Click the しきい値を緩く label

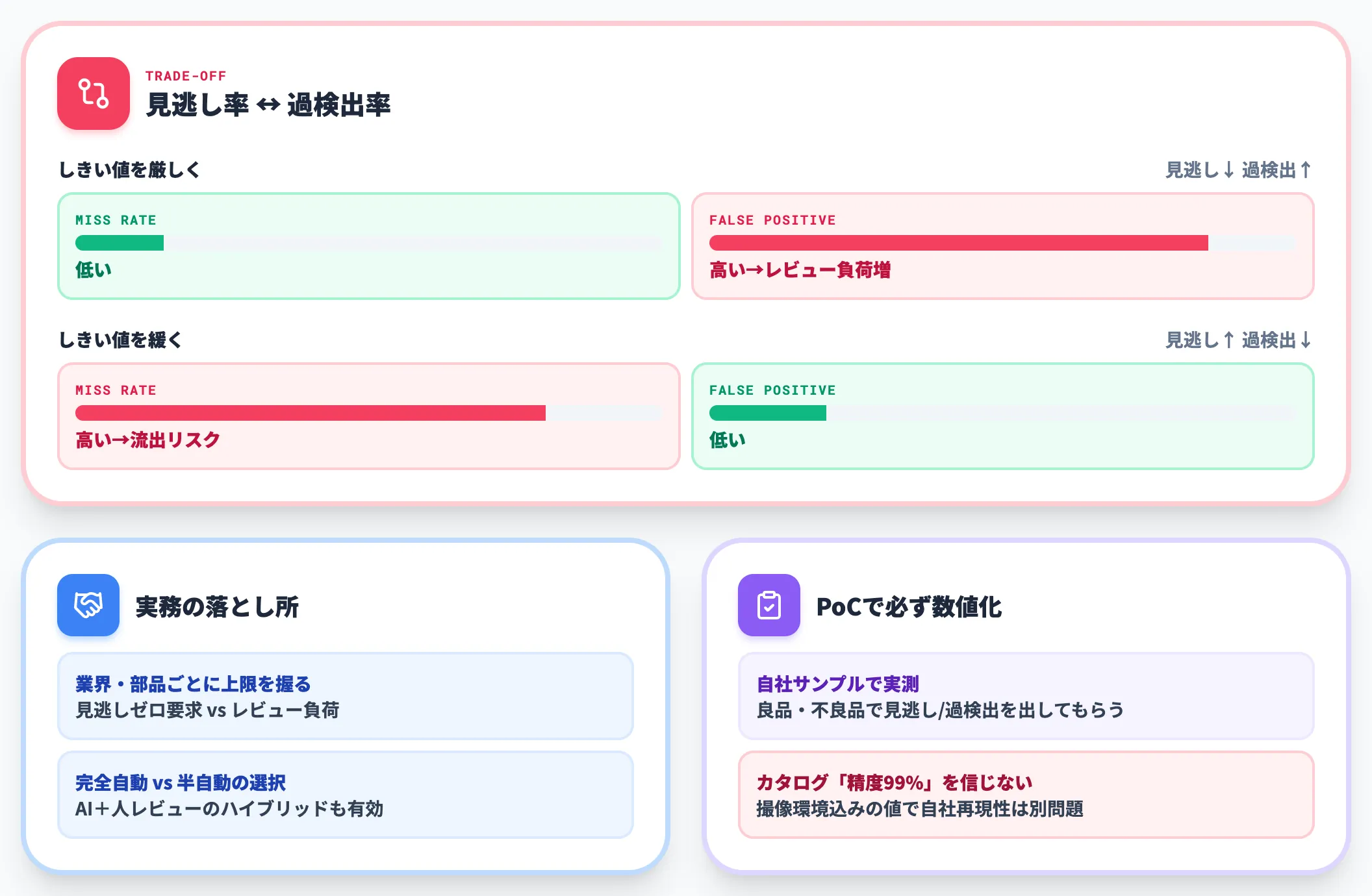coord(120,340)
